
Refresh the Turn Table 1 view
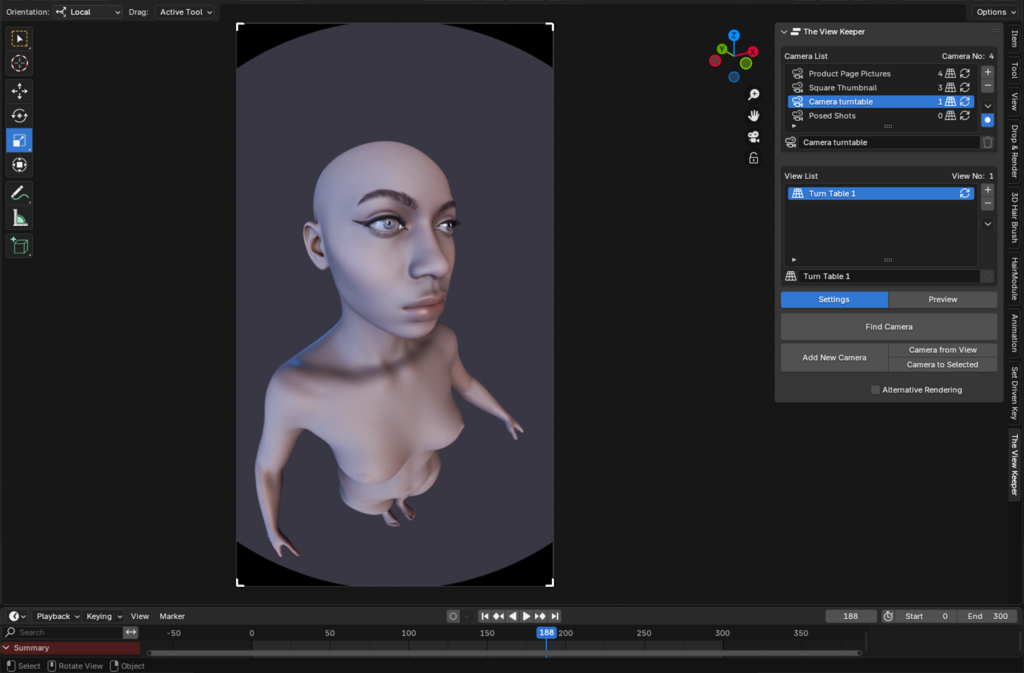click(965, 193)
